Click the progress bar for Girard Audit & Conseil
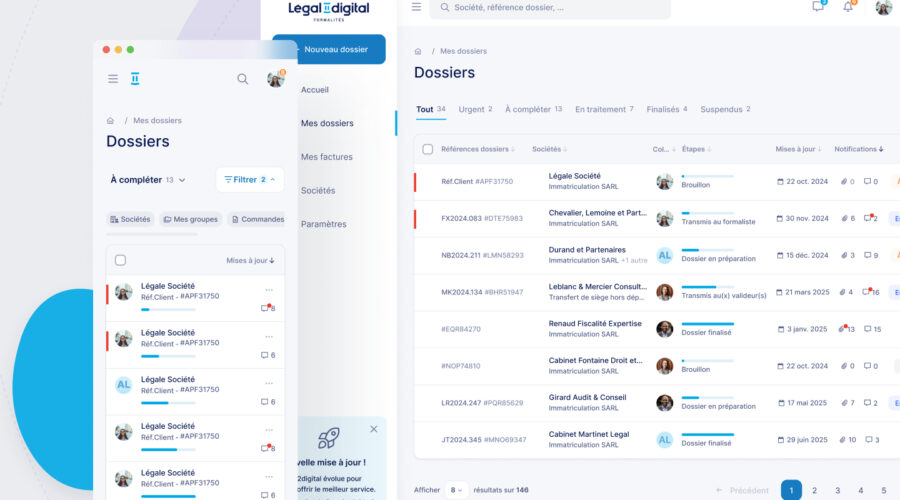 707,397
